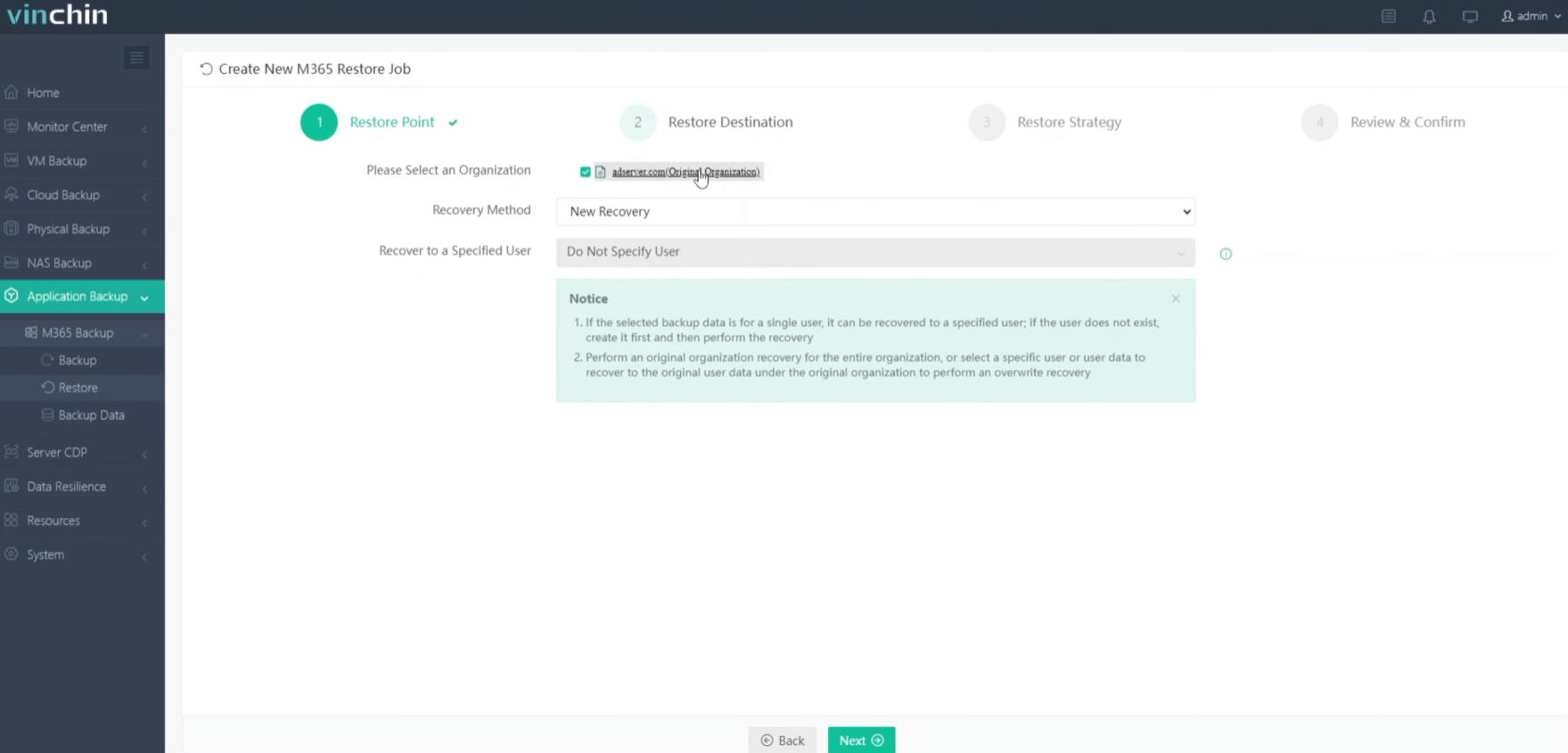
Task: Click the NAS Backup icon
Action: pos(12,262)
